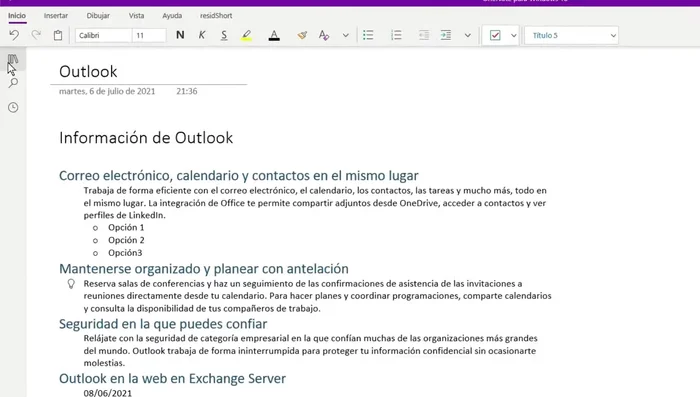Click the light bulb idea tag

click(71, 284)
